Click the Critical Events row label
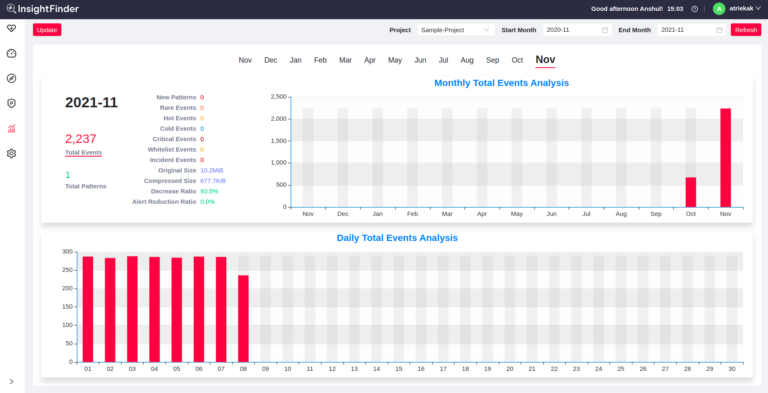The height and width of the screenshot is (393, 768). pyautogui.click(x=174, y=139)
